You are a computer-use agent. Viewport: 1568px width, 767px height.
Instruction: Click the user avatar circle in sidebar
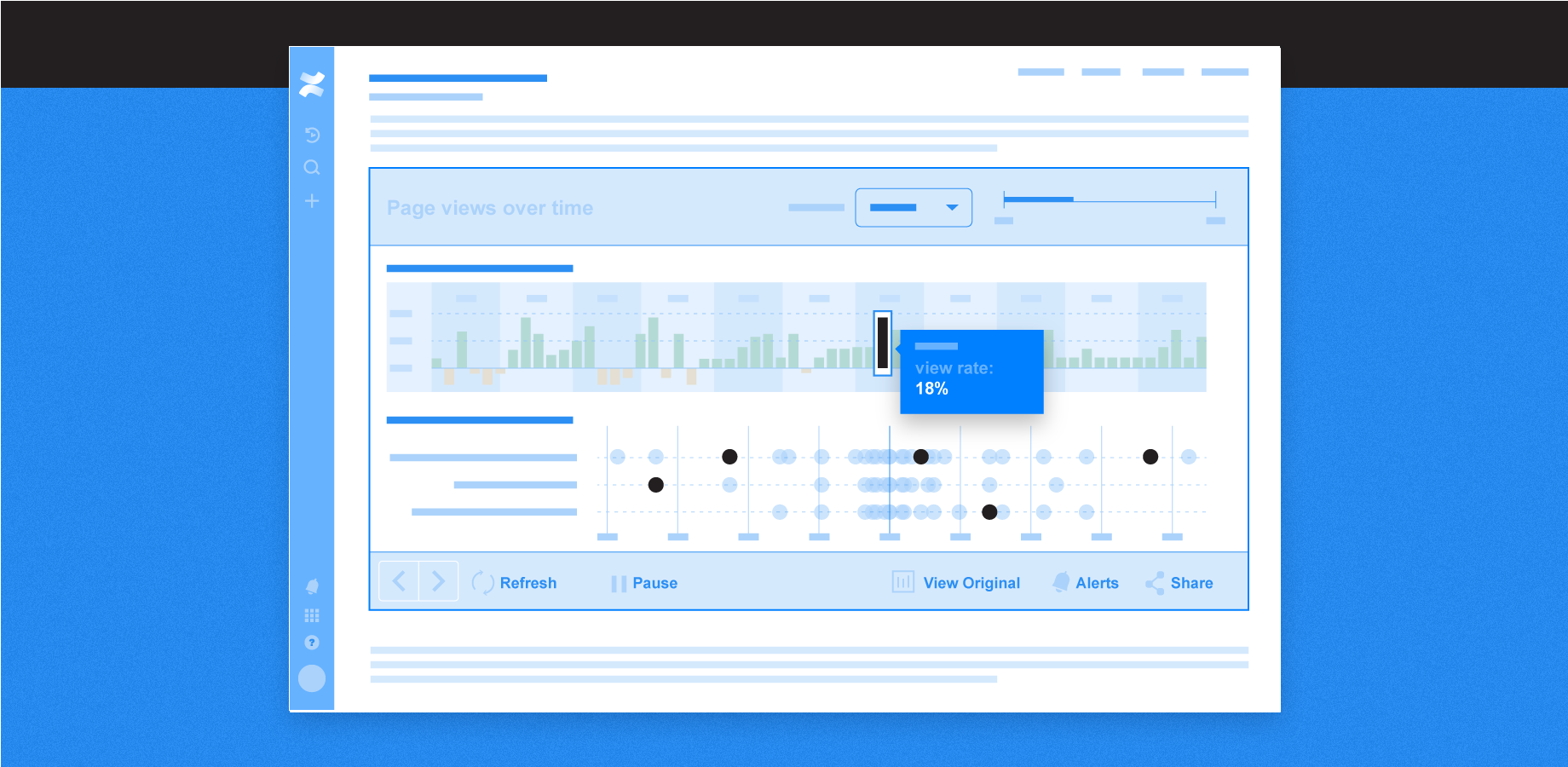tap(312, 678)
